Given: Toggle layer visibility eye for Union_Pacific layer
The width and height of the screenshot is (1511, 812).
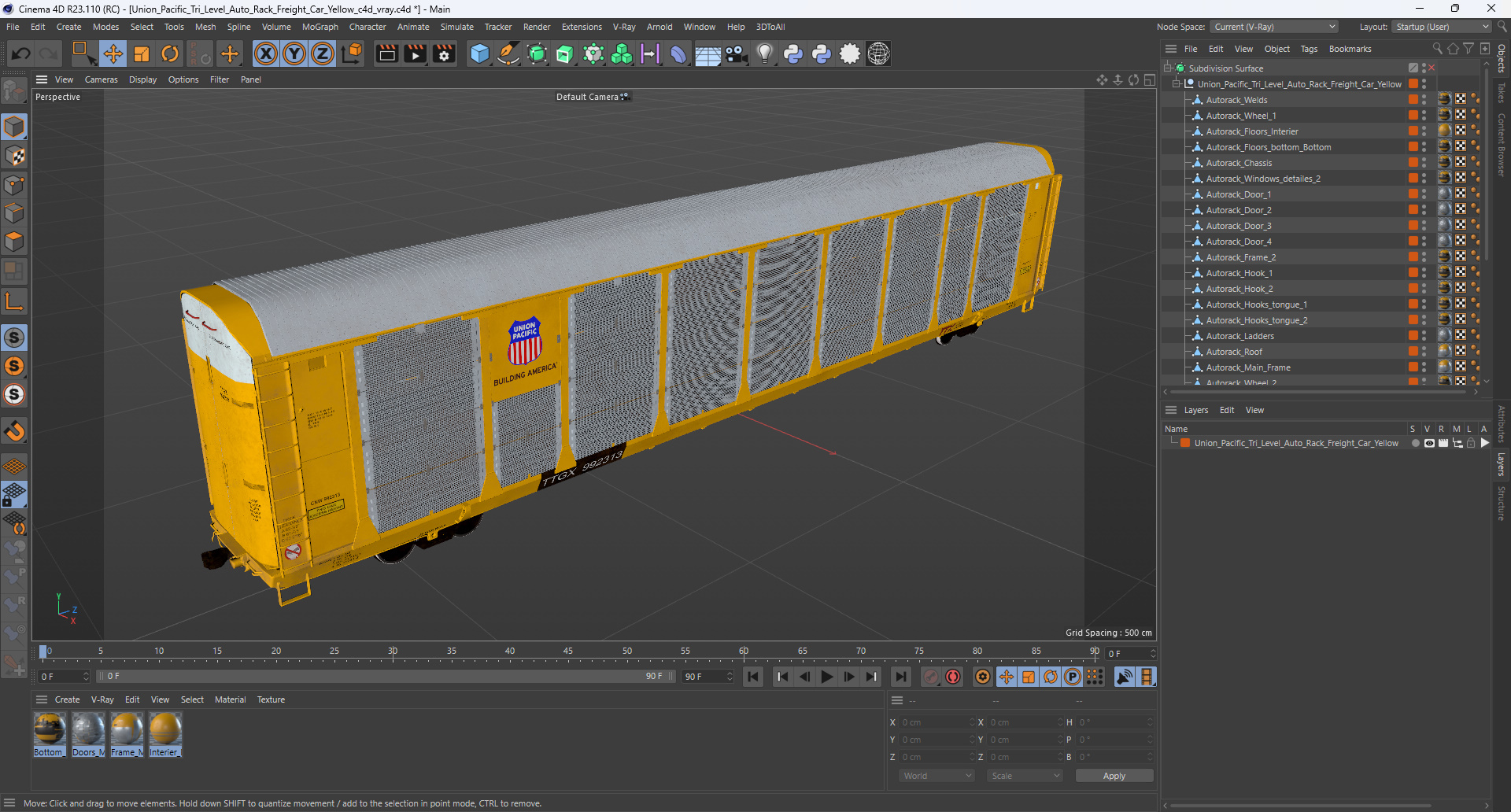Looking at the screenshot, I should [1429, 443].
